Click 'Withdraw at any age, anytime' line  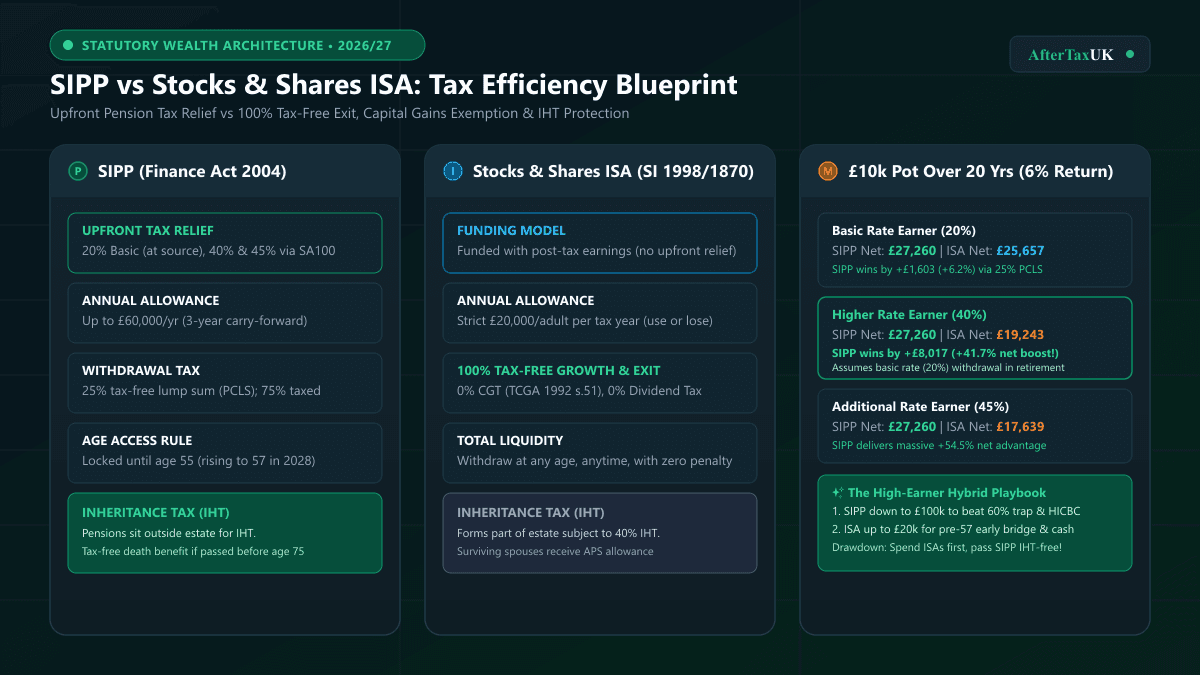tap(595, 461)
